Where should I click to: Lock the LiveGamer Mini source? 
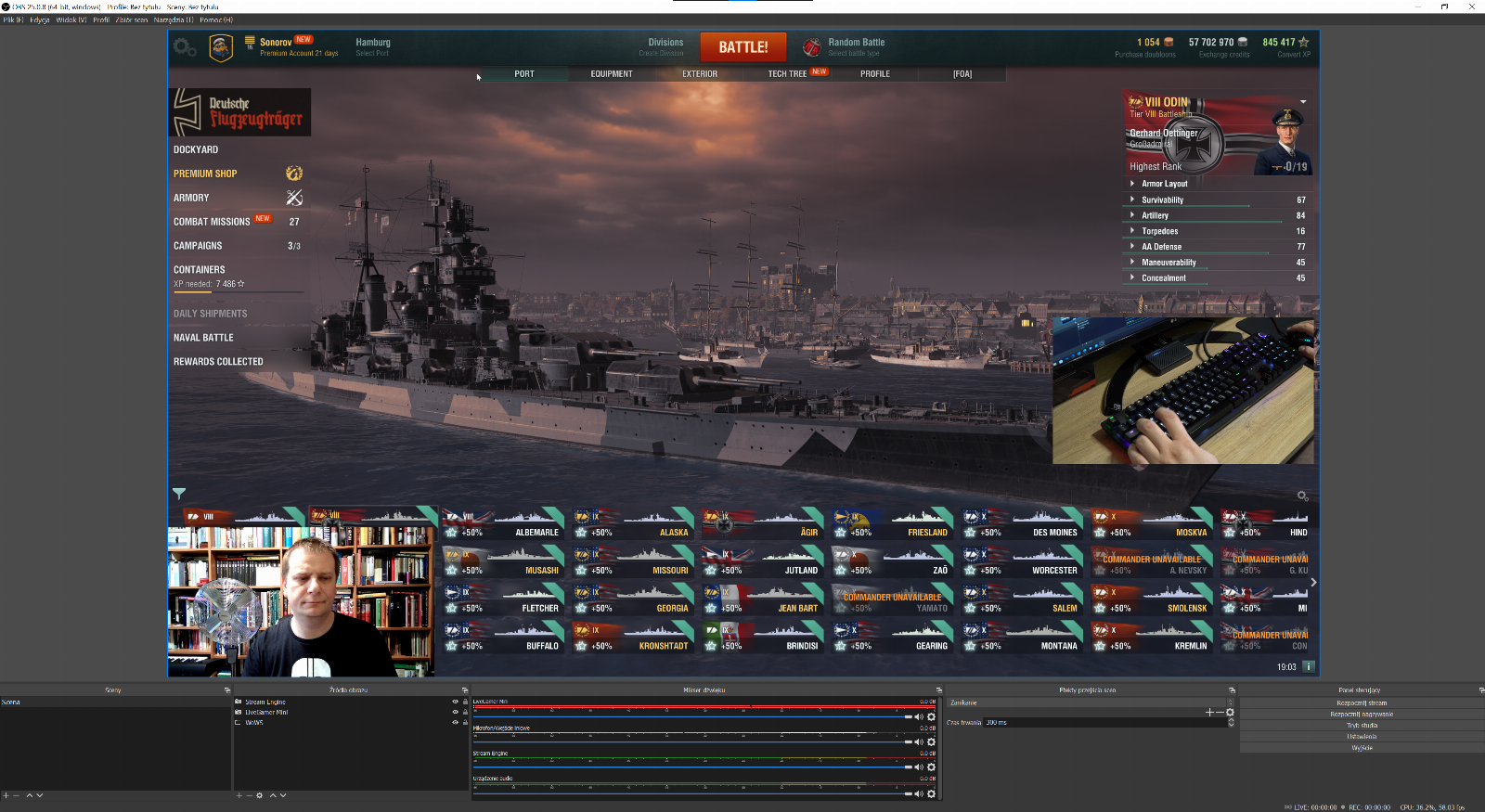(x=465, y=712)
